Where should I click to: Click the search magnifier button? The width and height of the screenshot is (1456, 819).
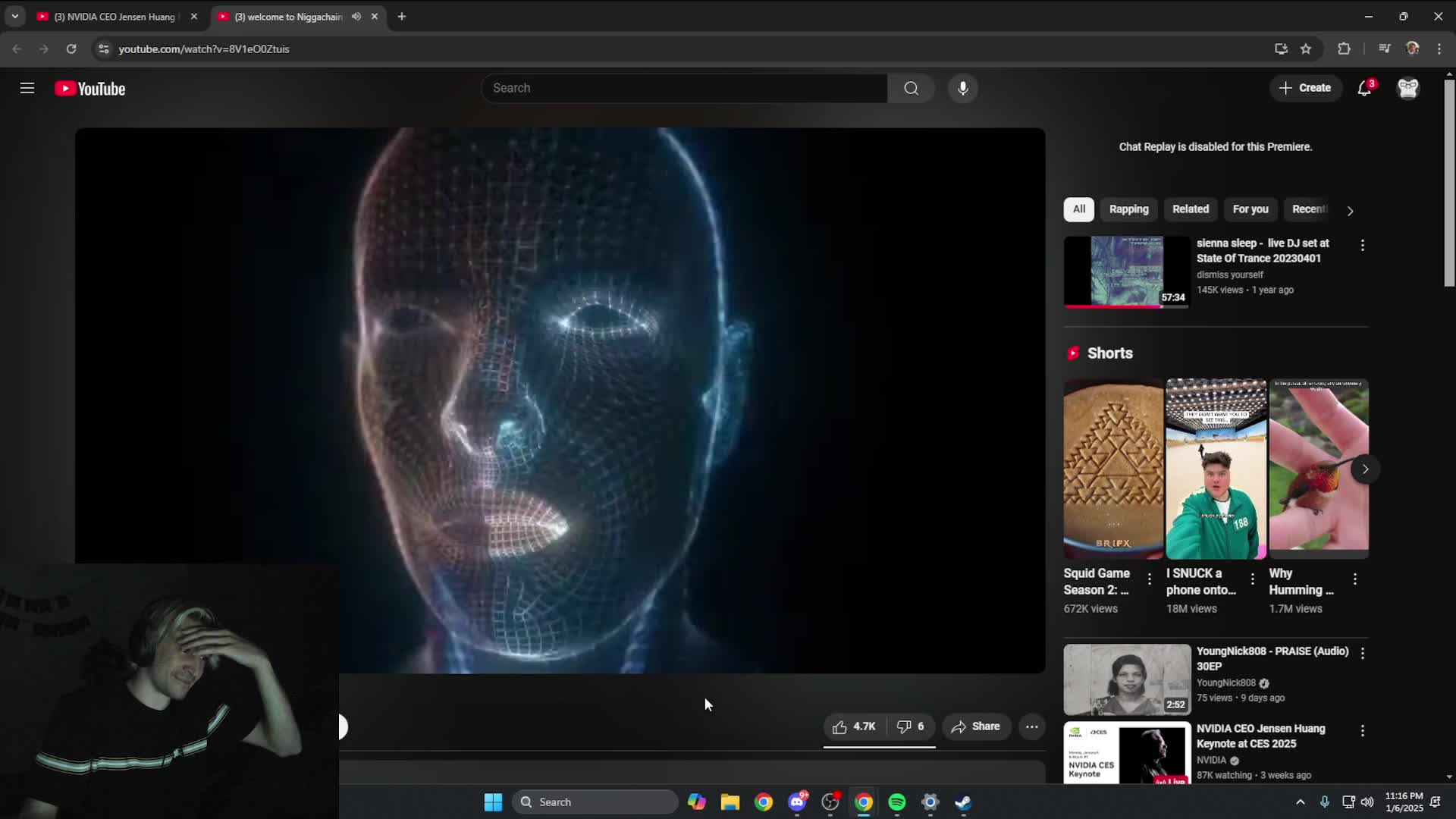coord(911,88)
